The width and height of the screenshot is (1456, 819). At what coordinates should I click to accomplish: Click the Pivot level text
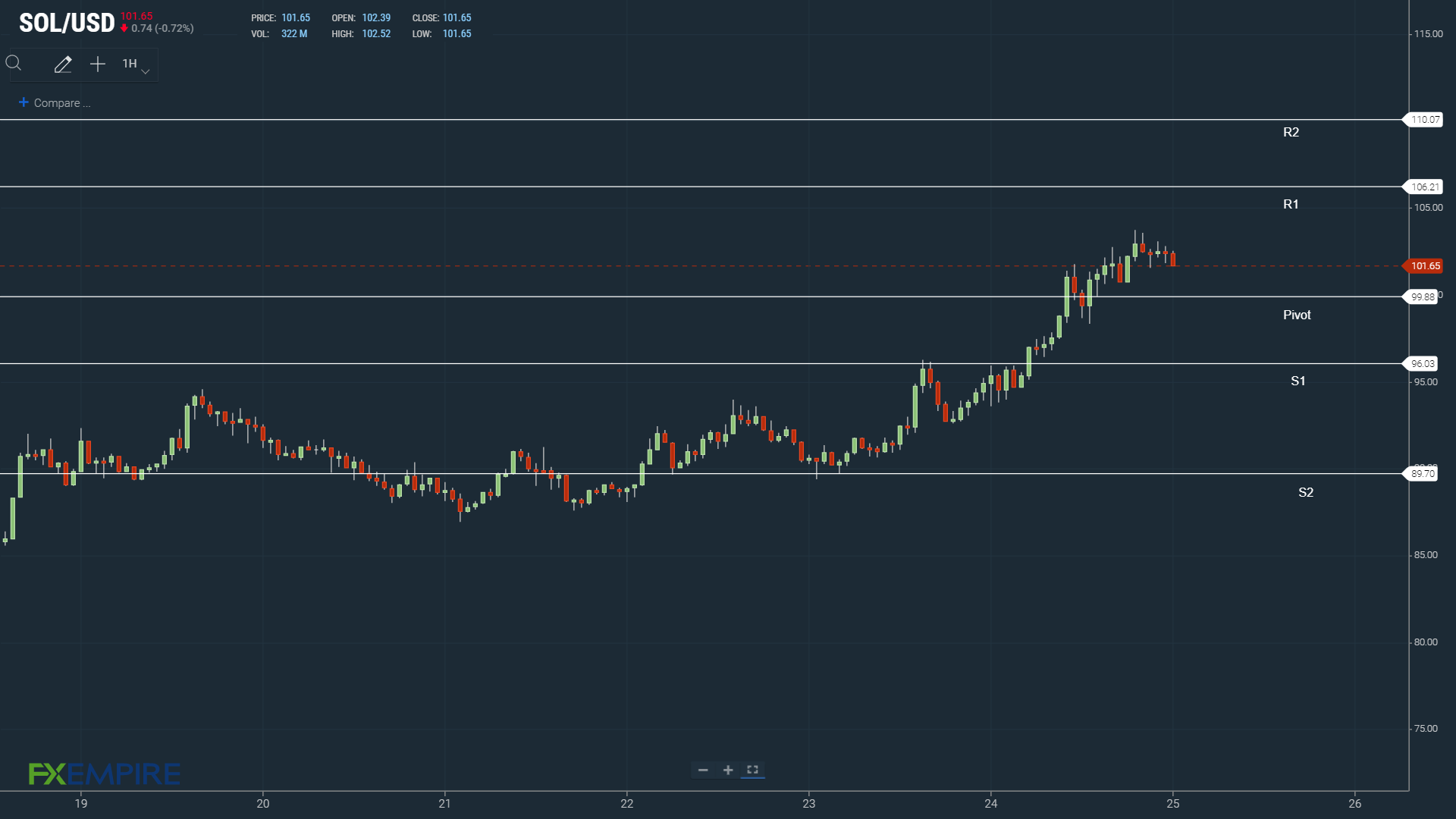coord(1297,315)
